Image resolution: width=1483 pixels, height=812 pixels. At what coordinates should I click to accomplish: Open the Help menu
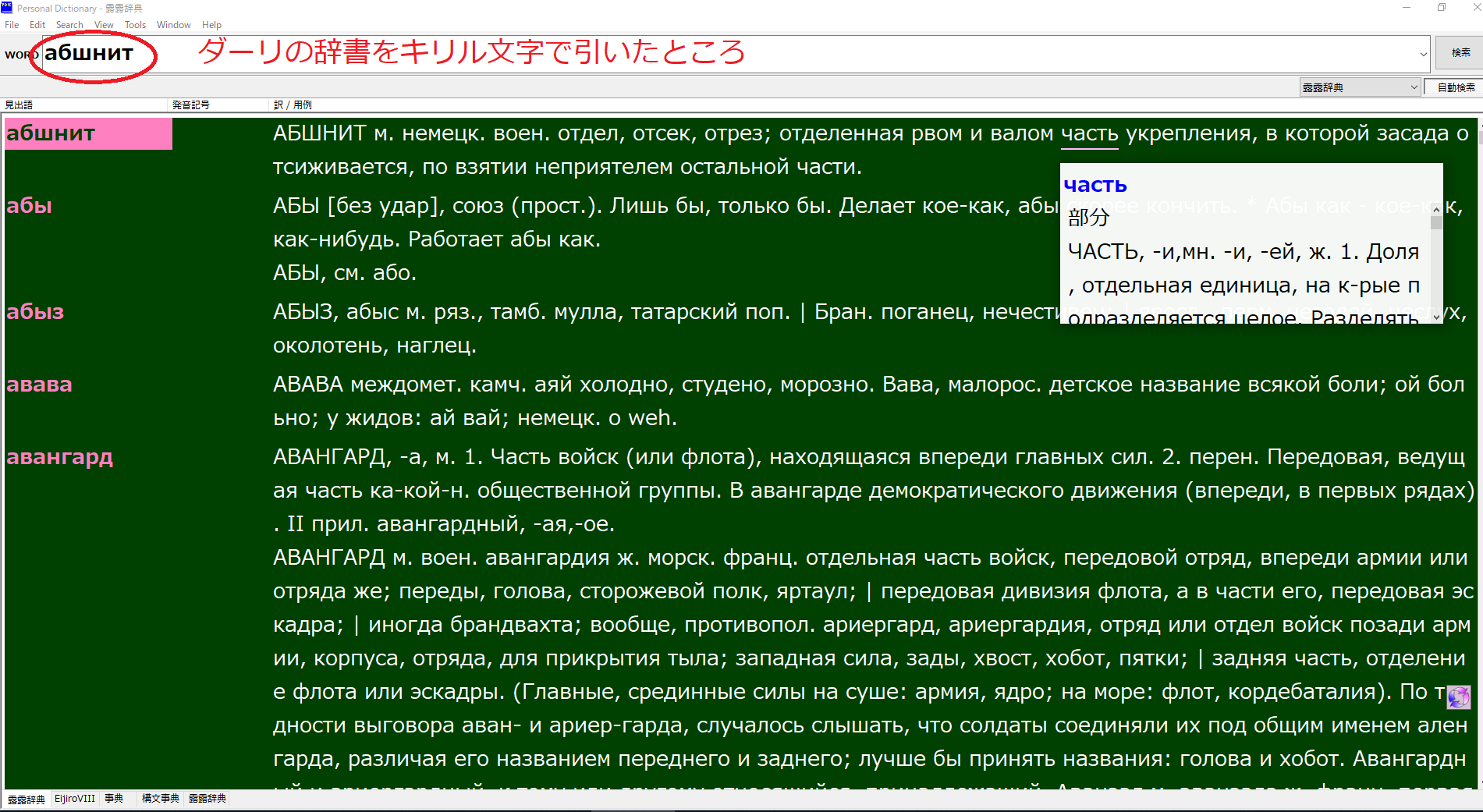tap(211, 25)
